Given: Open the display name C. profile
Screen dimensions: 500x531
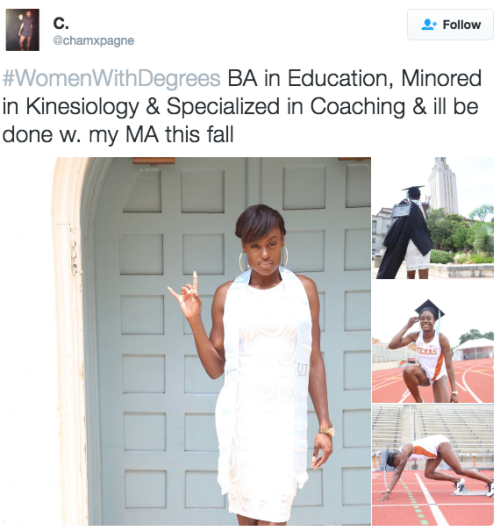Looking at the screenshot, I should point(61,23).
